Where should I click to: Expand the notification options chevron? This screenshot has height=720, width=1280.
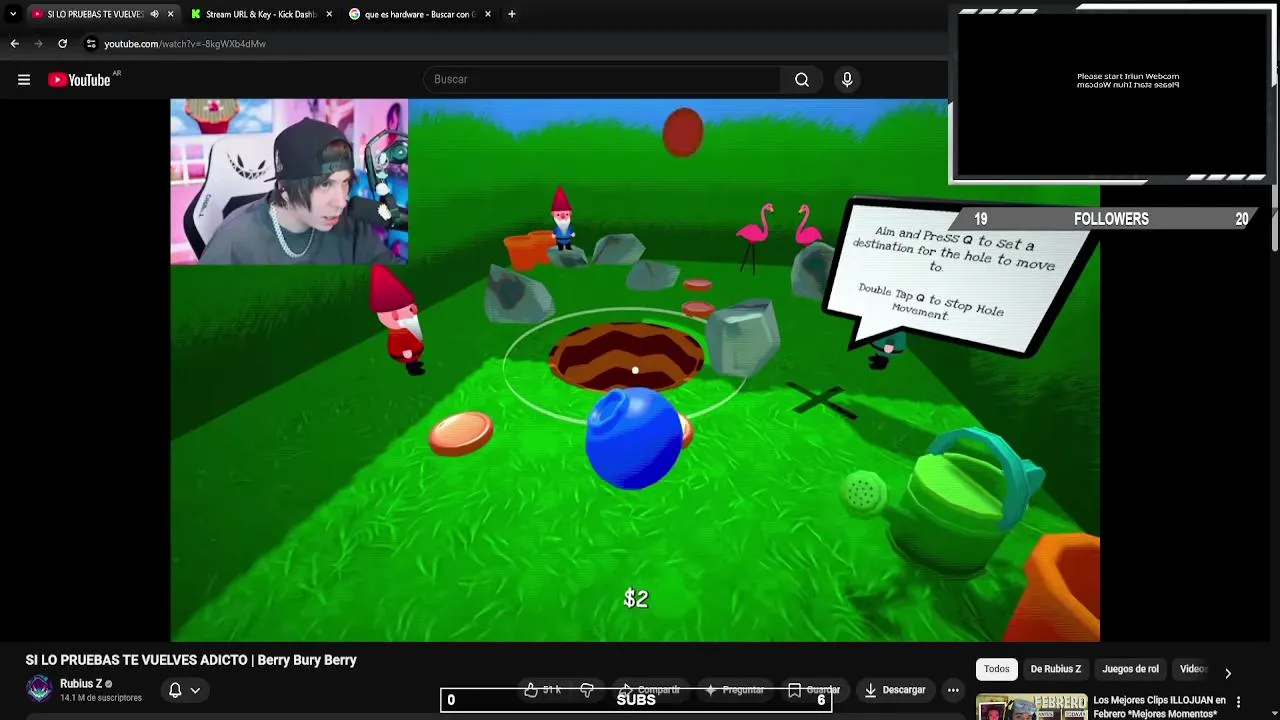(x=195, y=690)
